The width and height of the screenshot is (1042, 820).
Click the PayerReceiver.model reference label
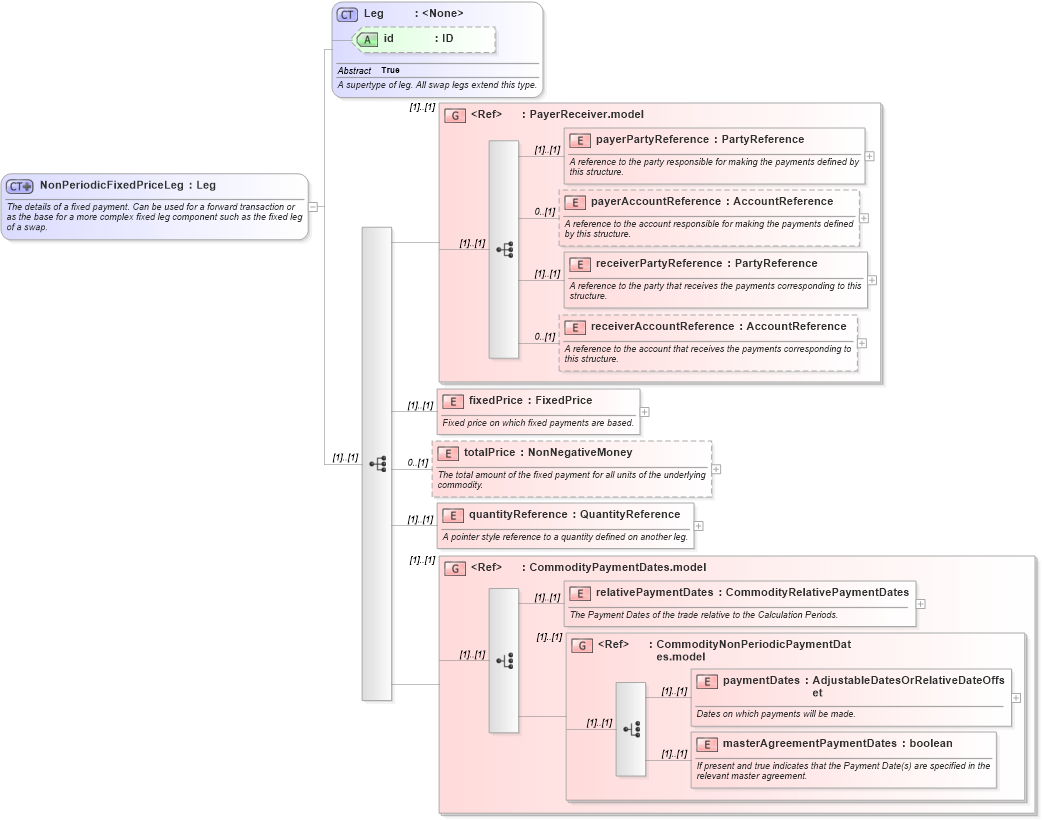pyautogui.click(x=557, y=114)
